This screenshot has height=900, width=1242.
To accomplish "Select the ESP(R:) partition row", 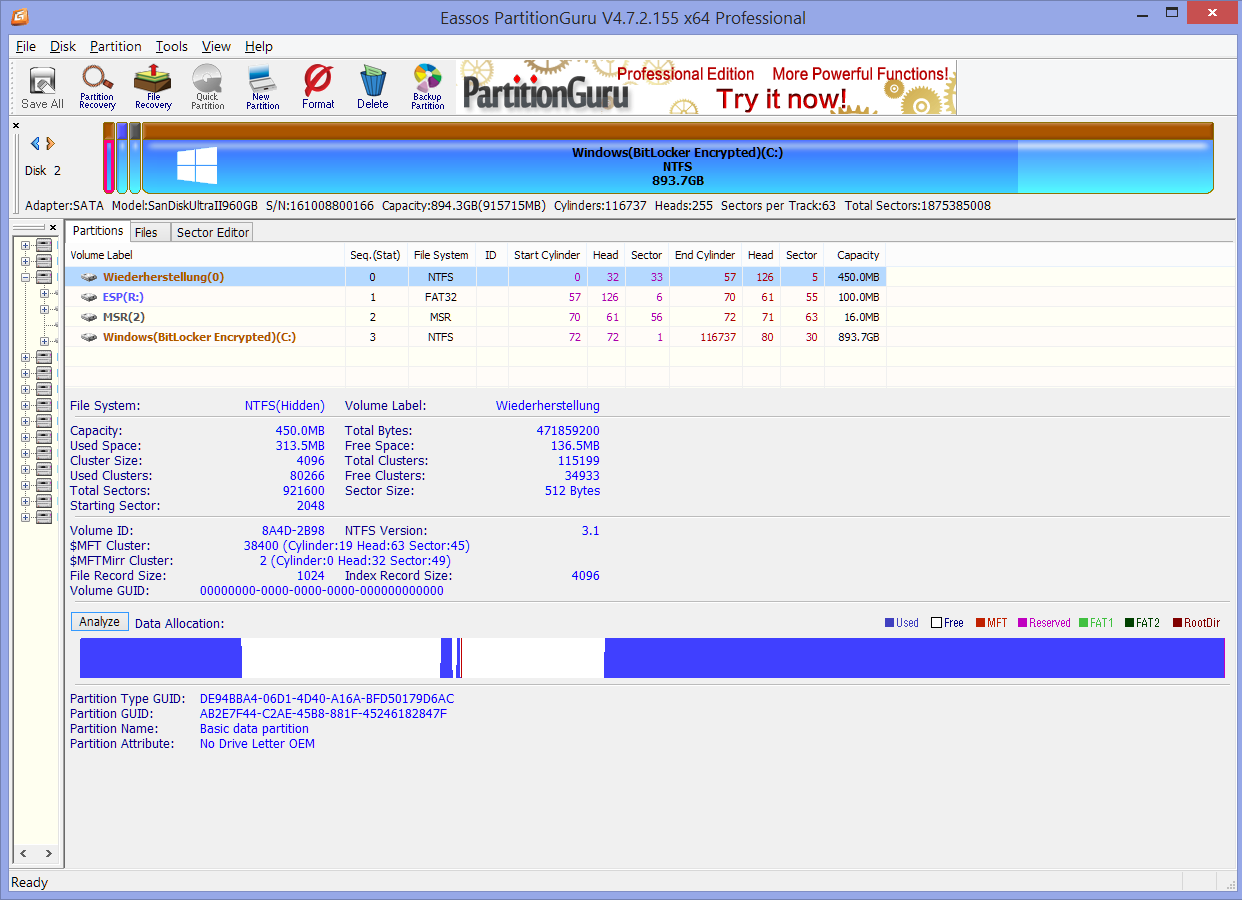I will 476,297.
